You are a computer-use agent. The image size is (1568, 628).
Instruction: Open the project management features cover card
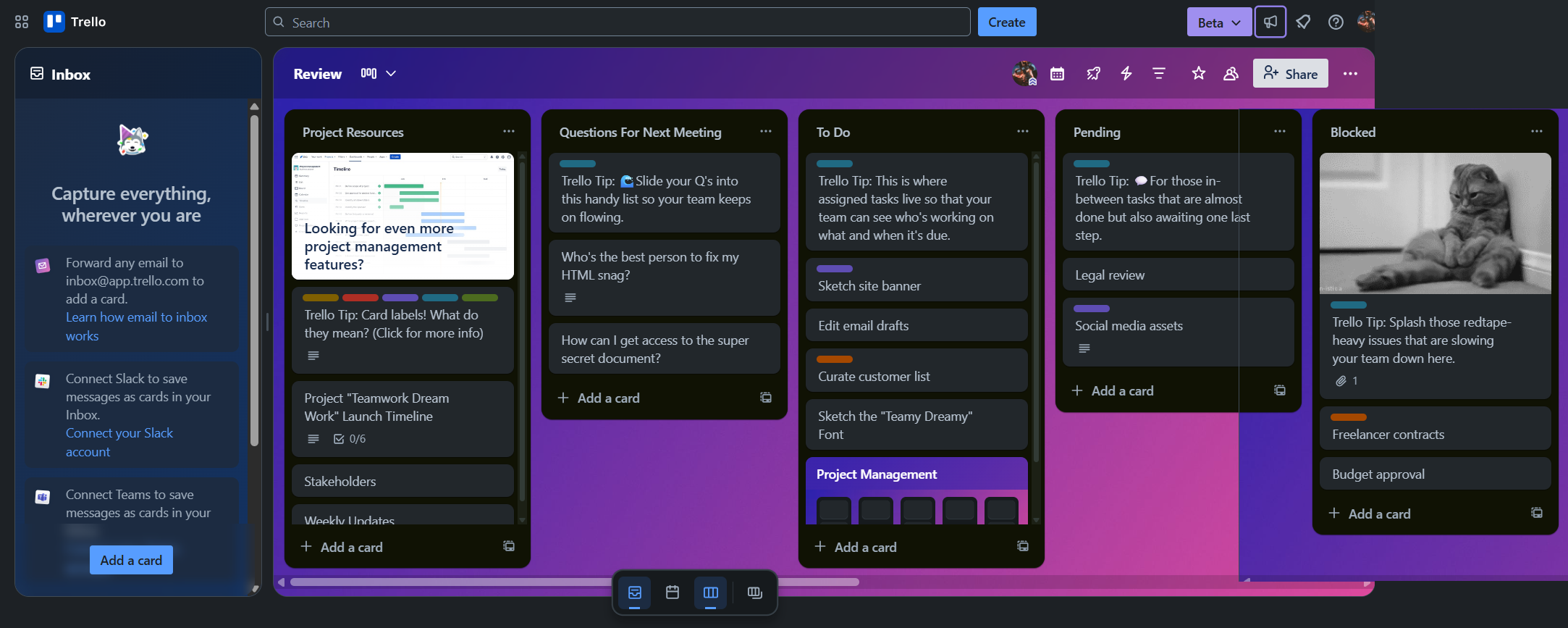click(x=402, y=216)
